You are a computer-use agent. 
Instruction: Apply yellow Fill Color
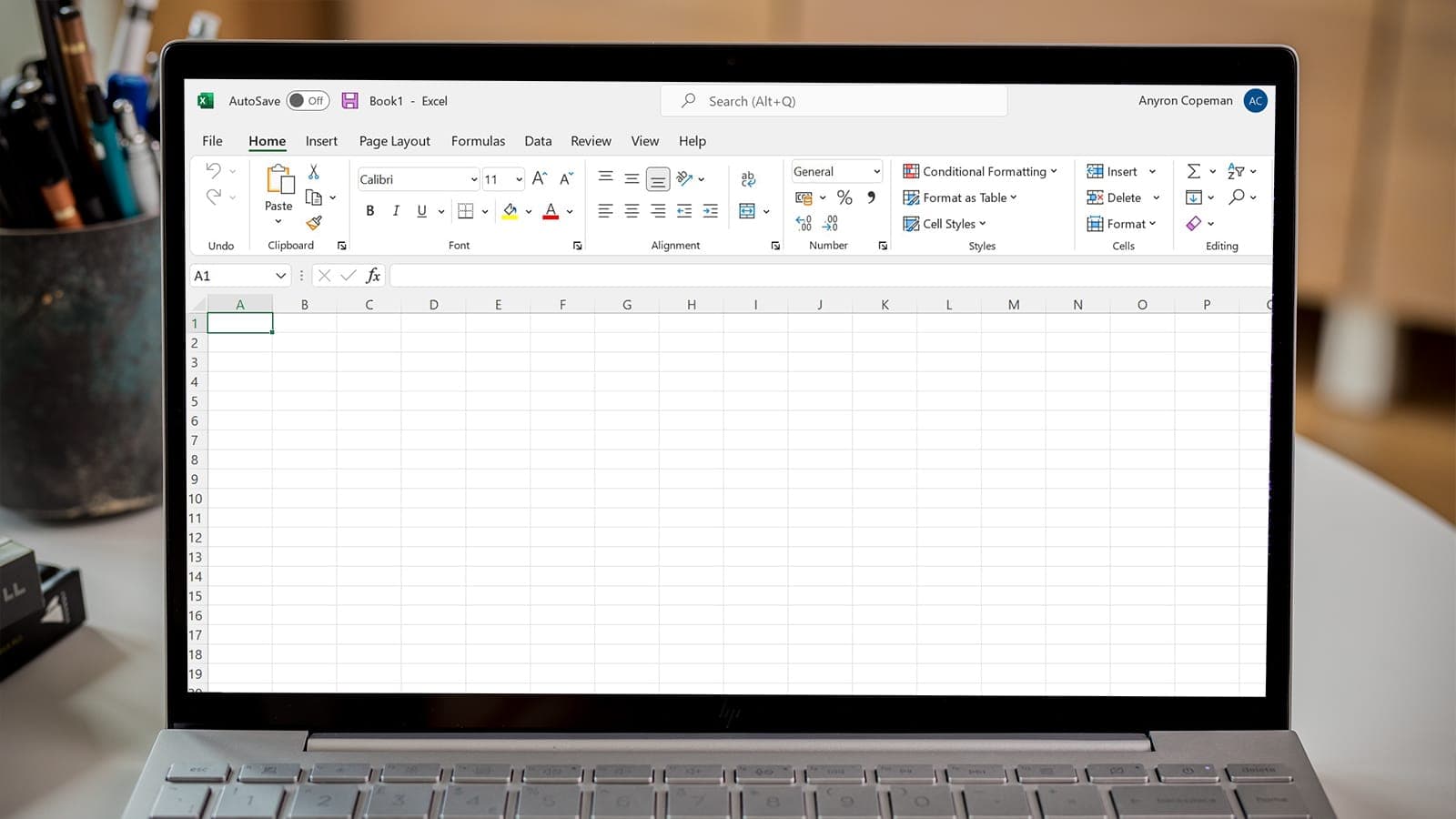(510, 211)
